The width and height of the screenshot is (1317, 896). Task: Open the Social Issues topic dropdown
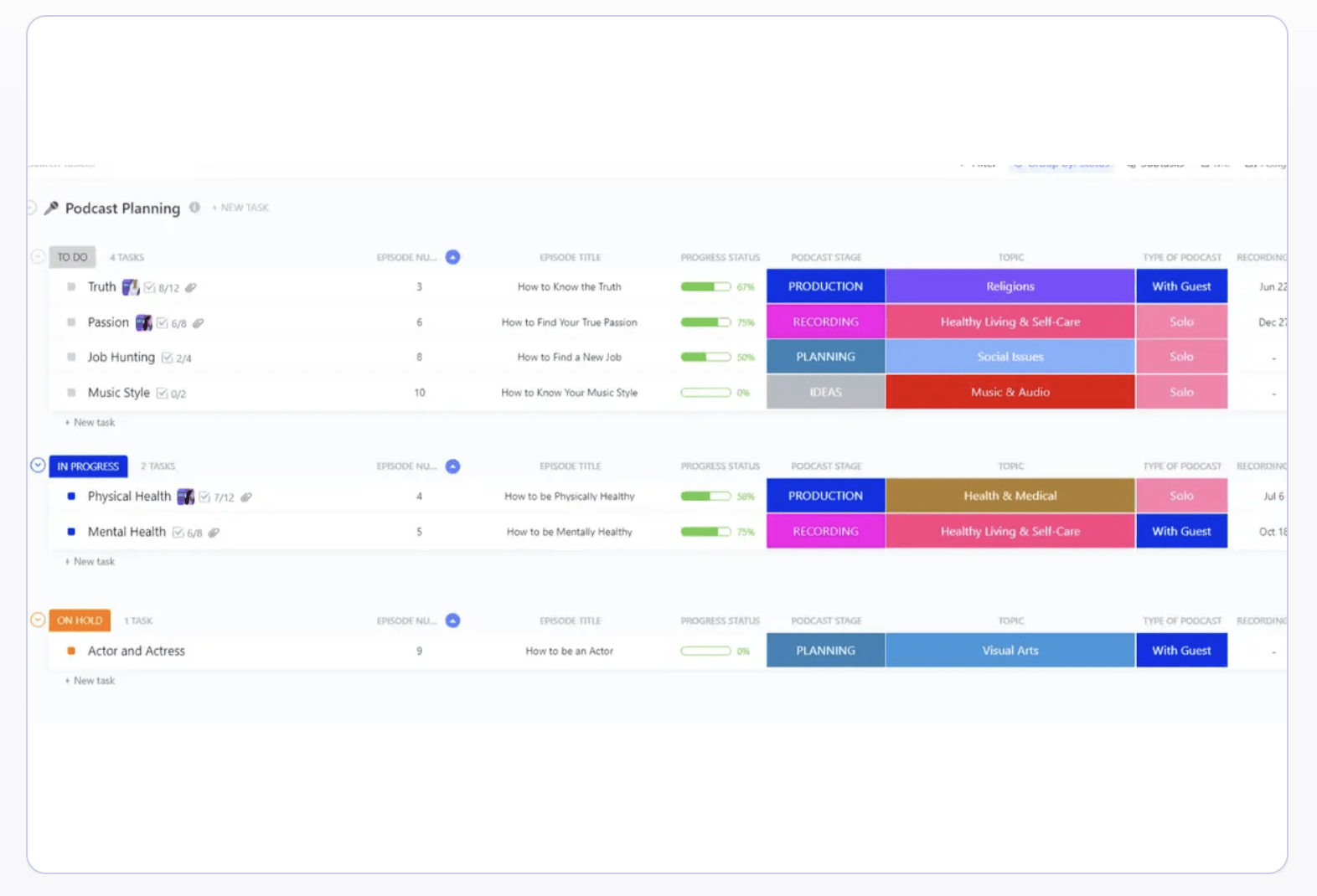click(x=1010, y=357)
